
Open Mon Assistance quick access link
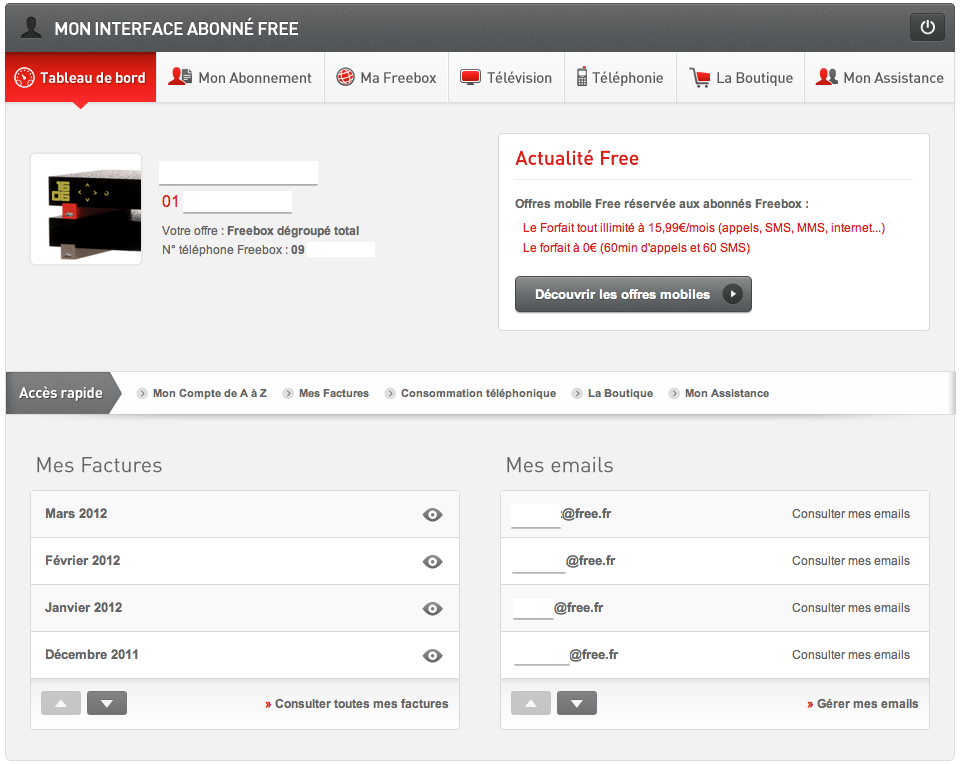[727, 394]
